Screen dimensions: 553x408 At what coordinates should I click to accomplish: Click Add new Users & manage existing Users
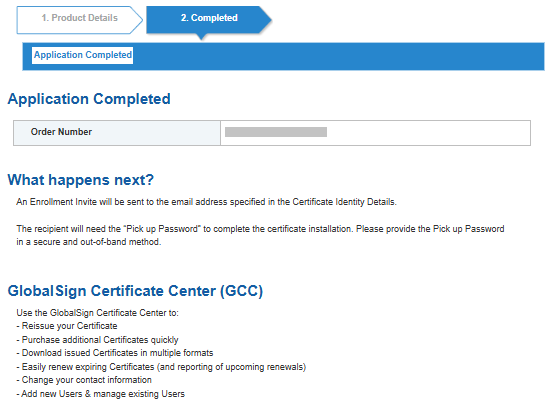pos(101,394)
